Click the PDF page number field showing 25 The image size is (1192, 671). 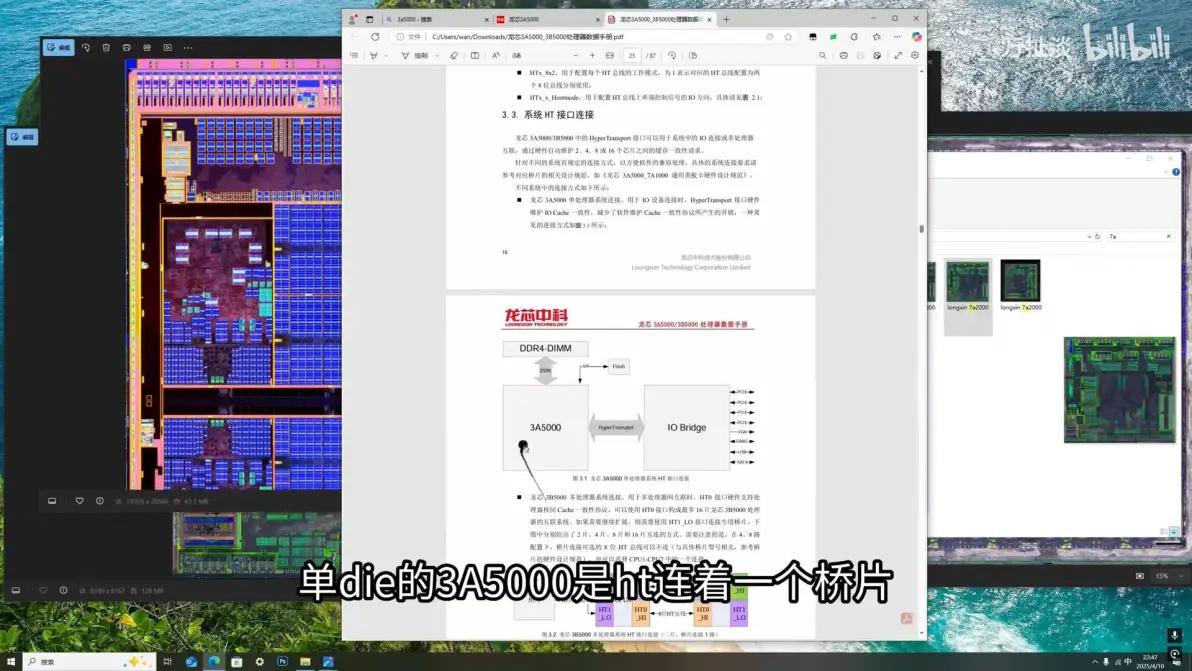point(632,55)
